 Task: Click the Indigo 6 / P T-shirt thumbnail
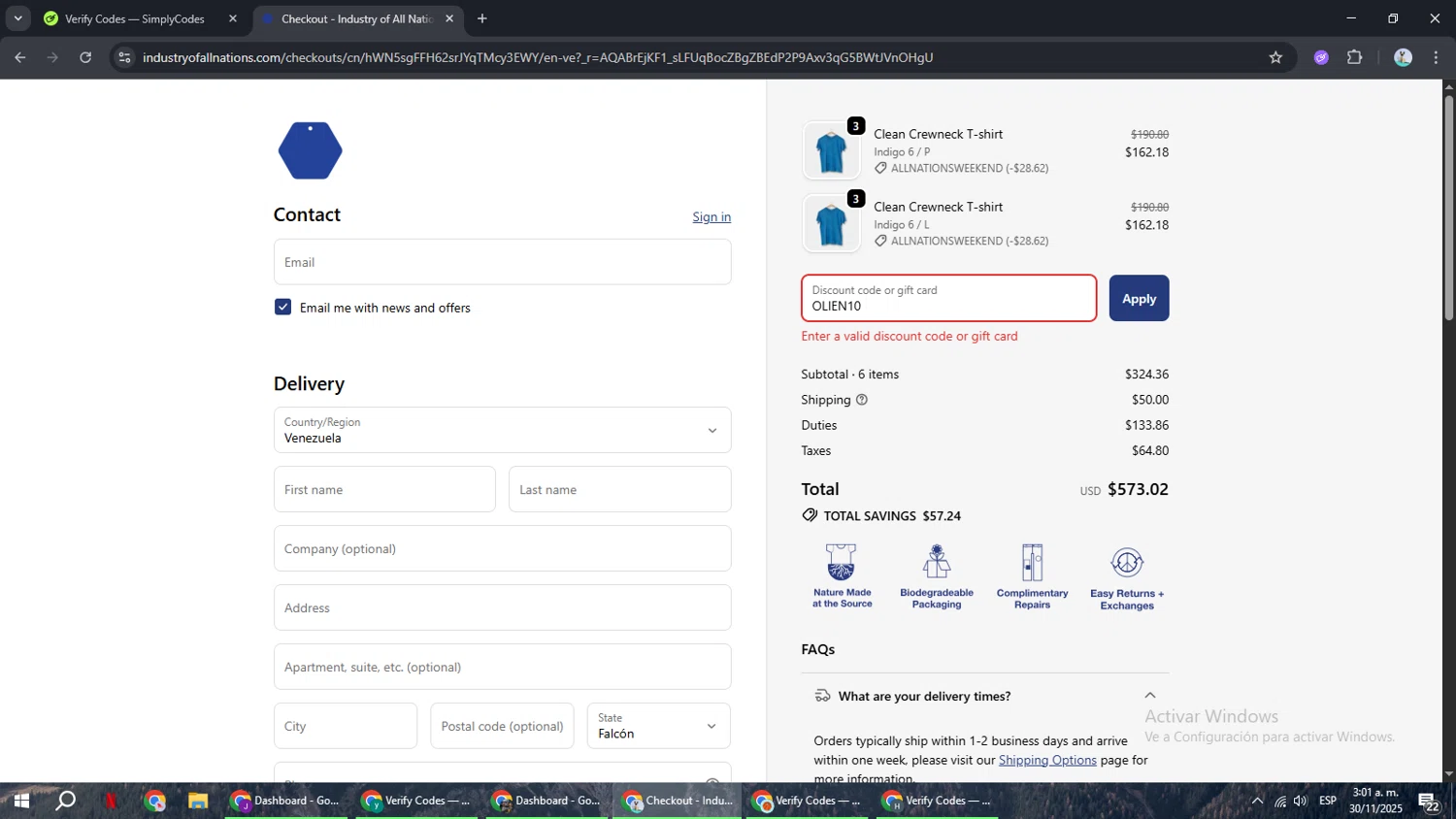[831, 151]
